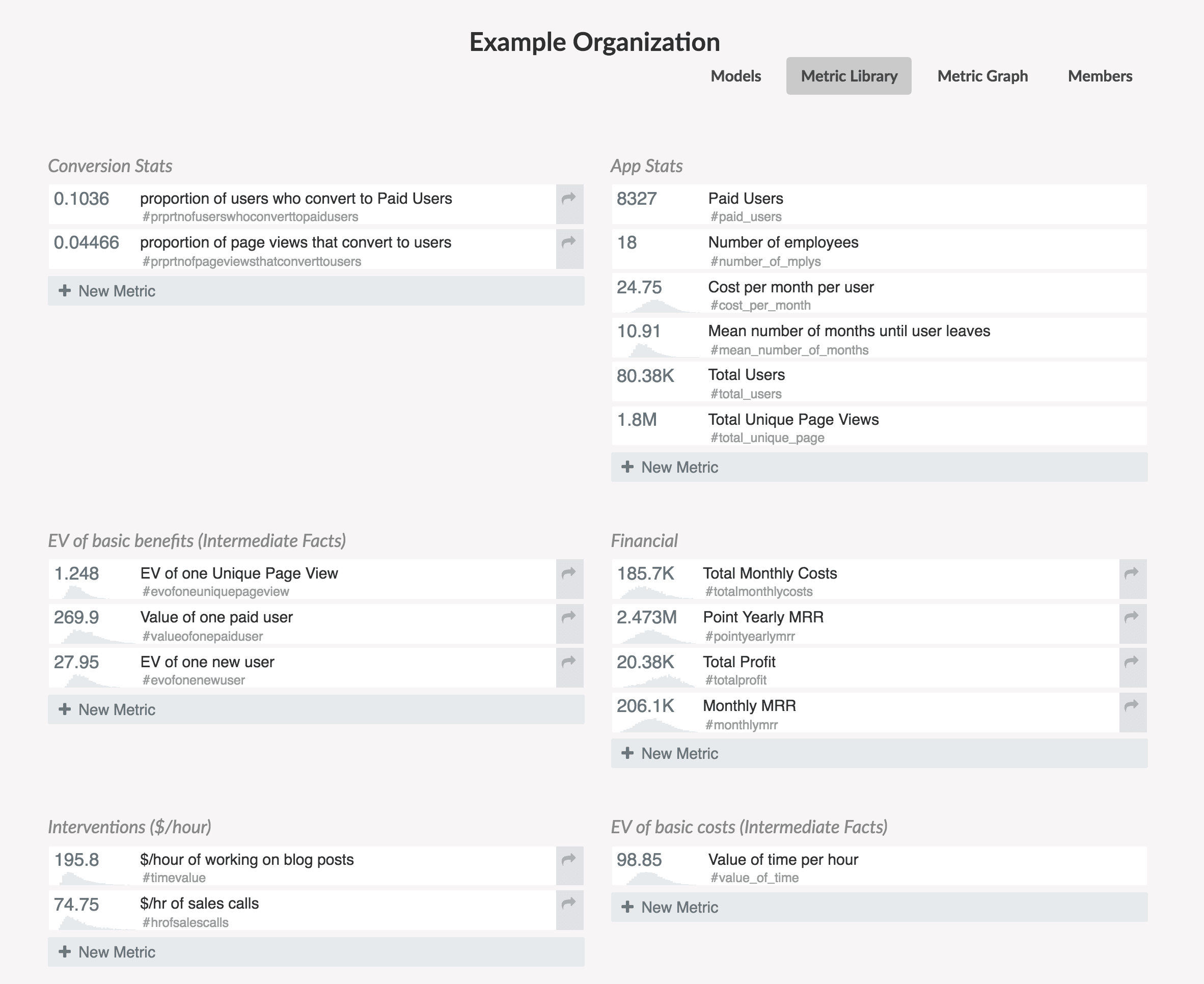Screen dimensions: 1204x984
Task: Click share arrow for Total Profit
Action: 1133,668
